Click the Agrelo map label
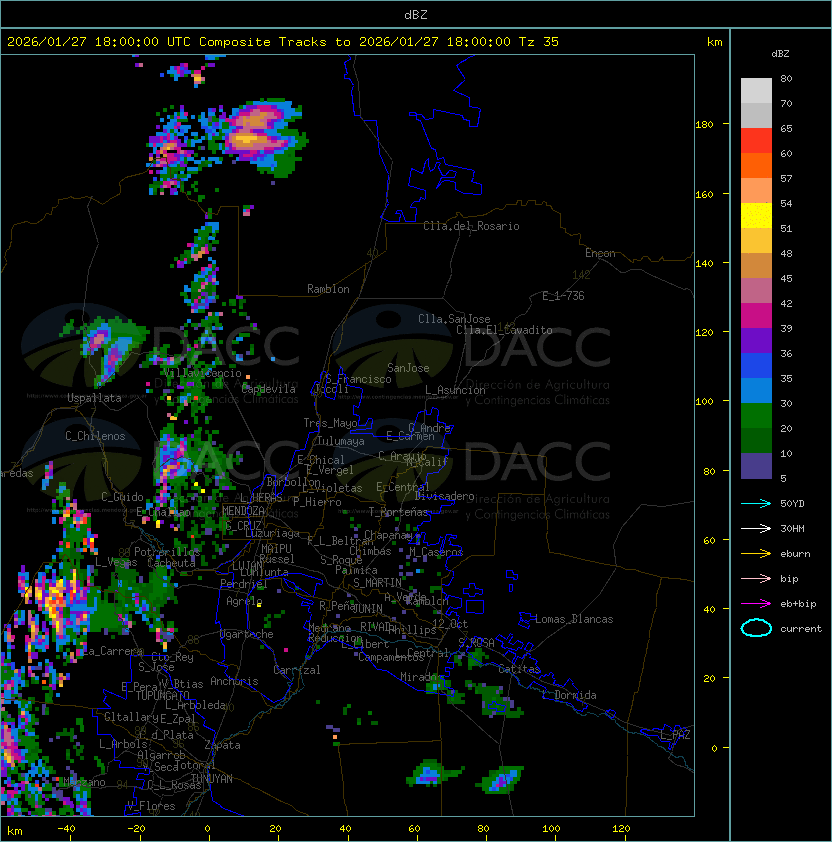The width and height of the screenshot is (832, 842). (x=244, y=601)
